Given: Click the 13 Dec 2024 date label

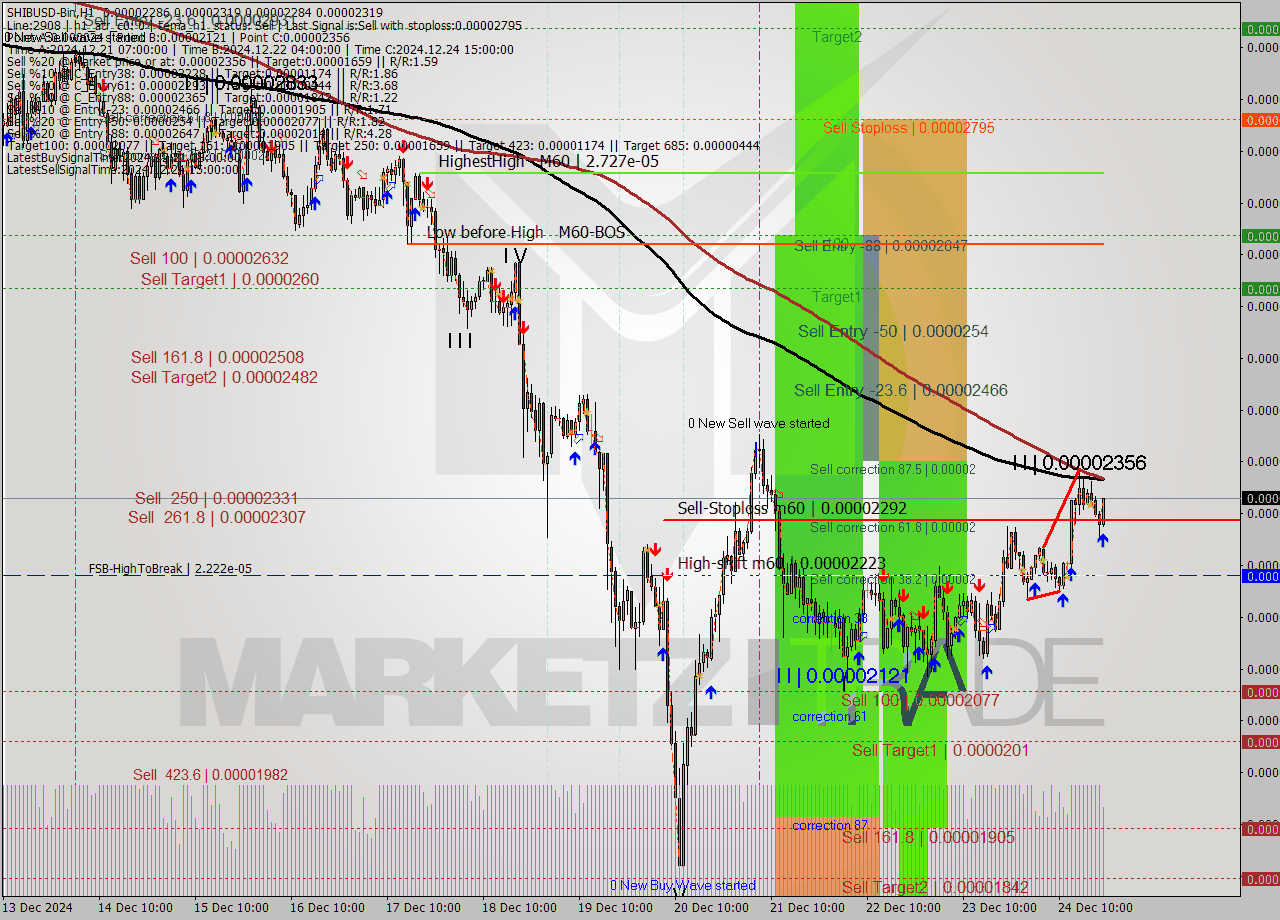Looking at the screenshot, I should (38, 908).
